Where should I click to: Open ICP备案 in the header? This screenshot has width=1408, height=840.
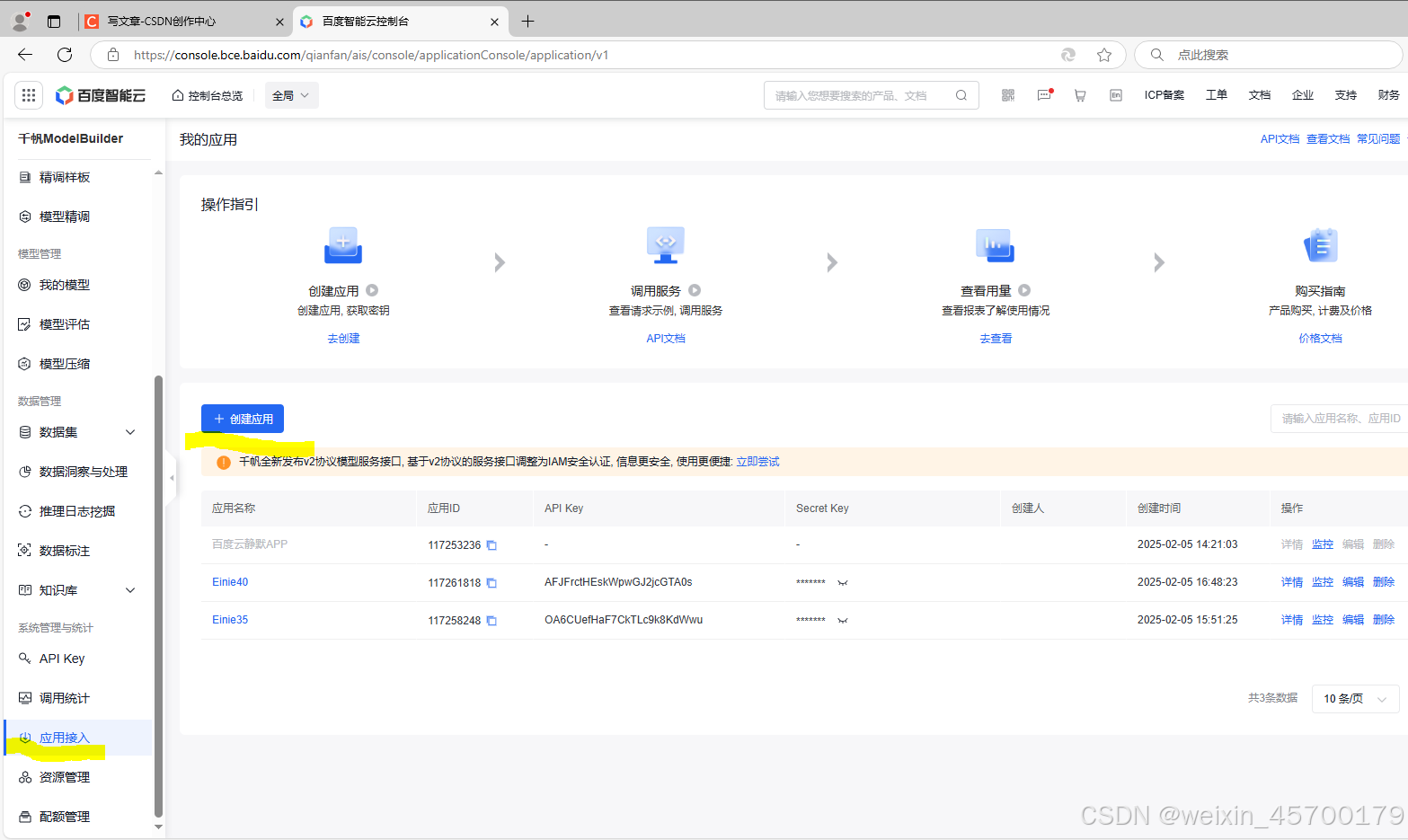click(x=1164, y=95)
